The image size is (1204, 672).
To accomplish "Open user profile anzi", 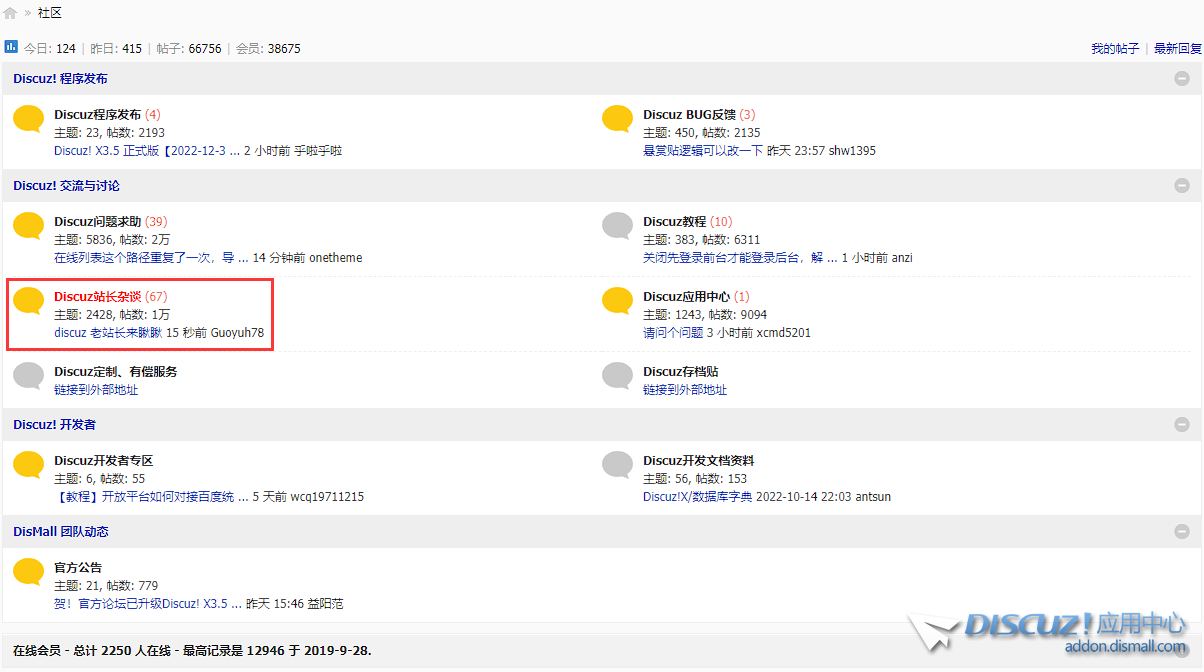I will (x=902, y=258).
